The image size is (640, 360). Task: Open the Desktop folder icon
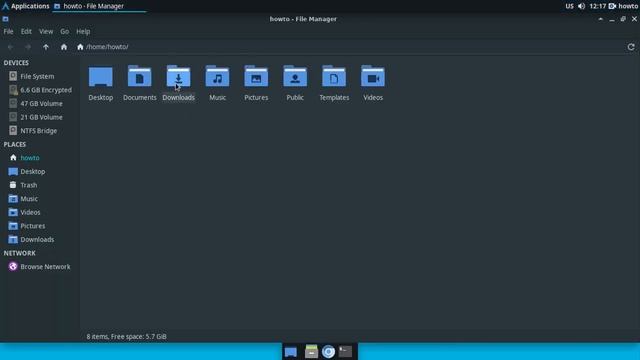tap(100, 76)
